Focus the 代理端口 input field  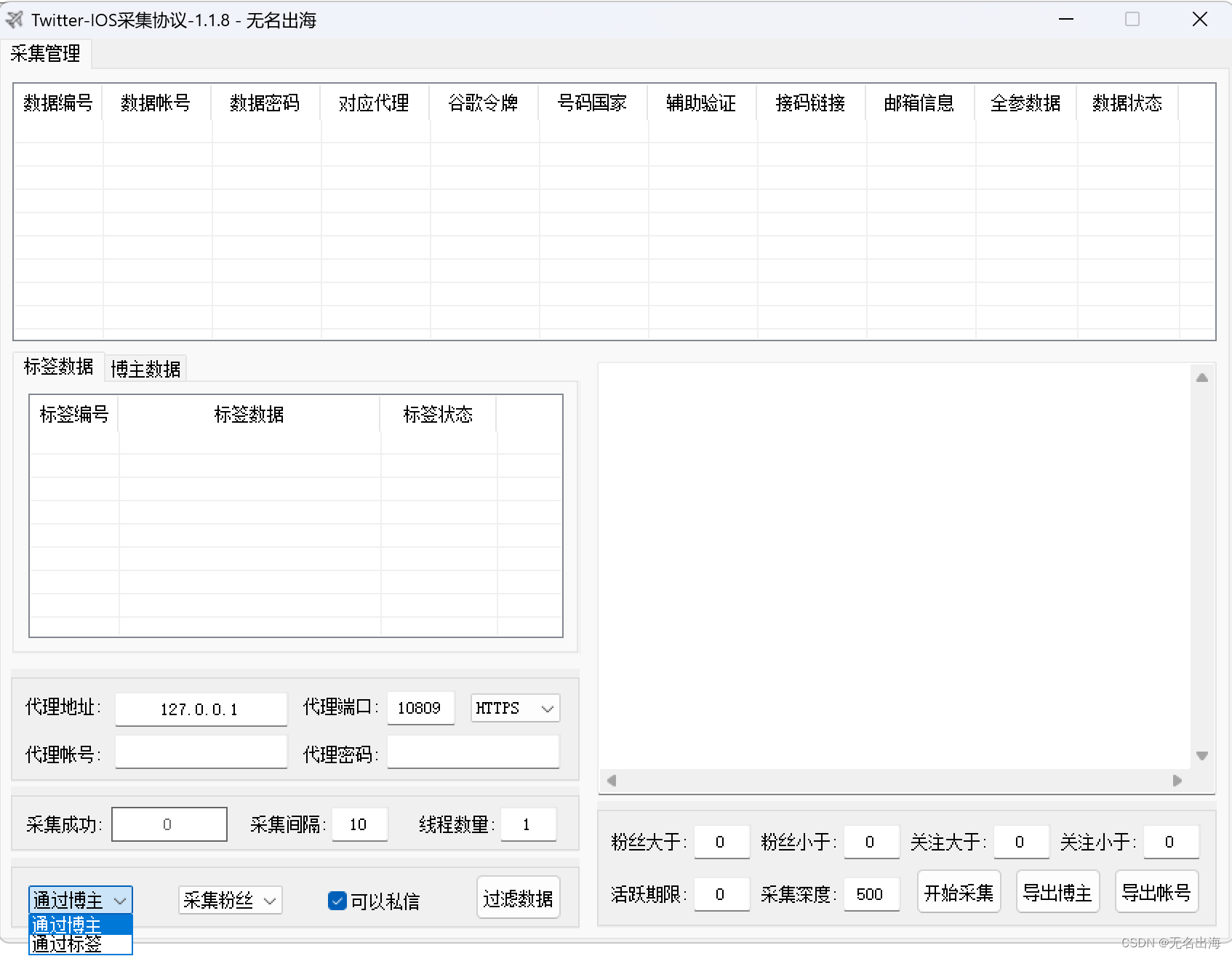point(420,708)
